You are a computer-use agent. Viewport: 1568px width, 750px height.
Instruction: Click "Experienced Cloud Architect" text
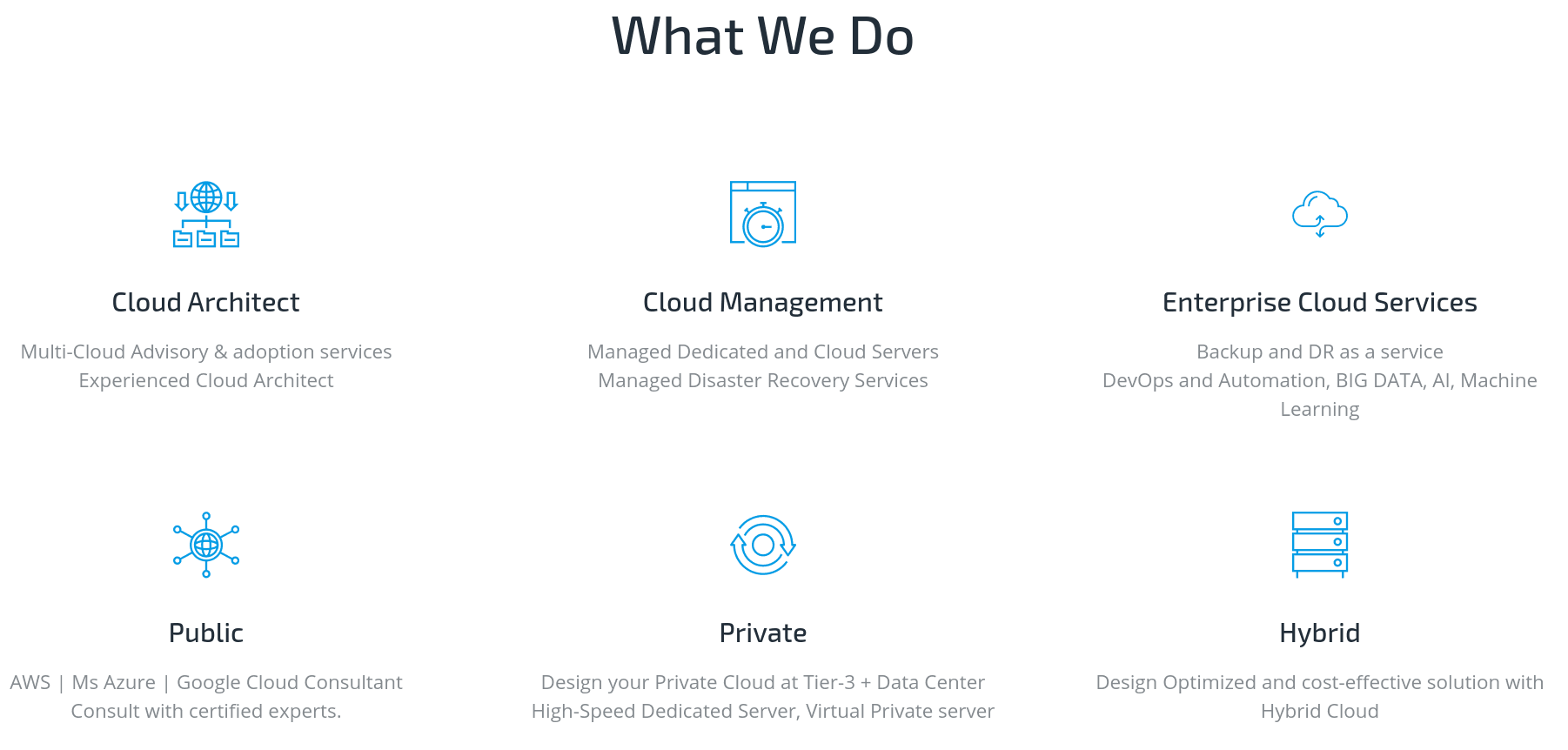tap(206, 380)
